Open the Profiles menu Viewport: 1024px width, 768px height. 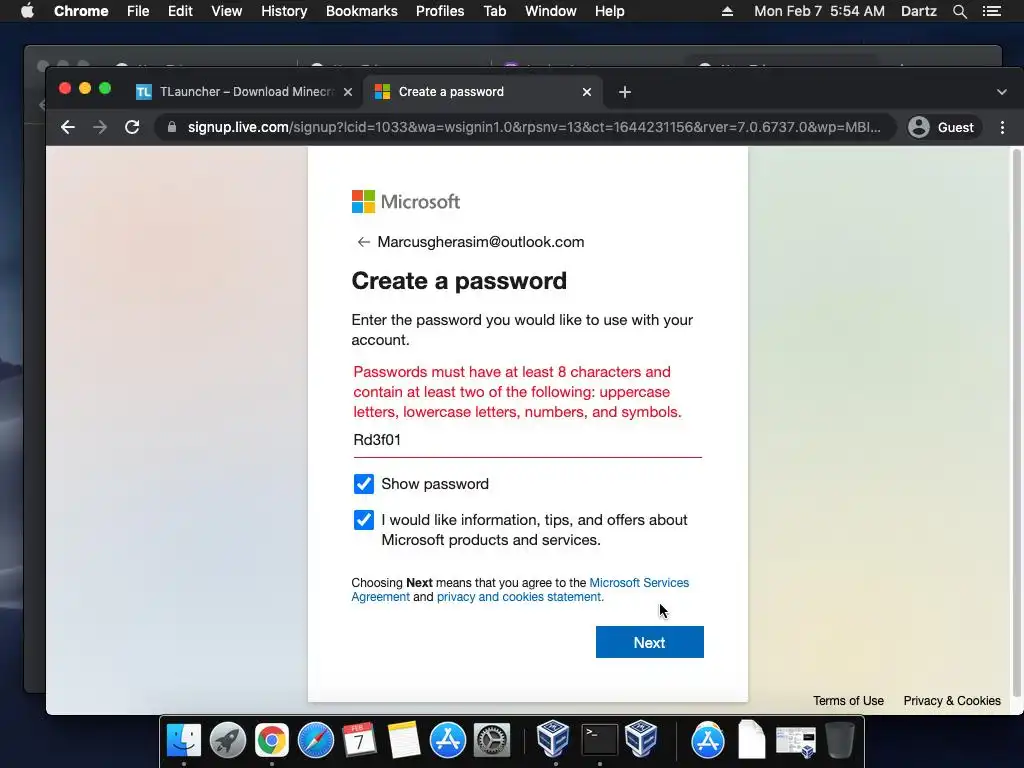click(440, 11)
